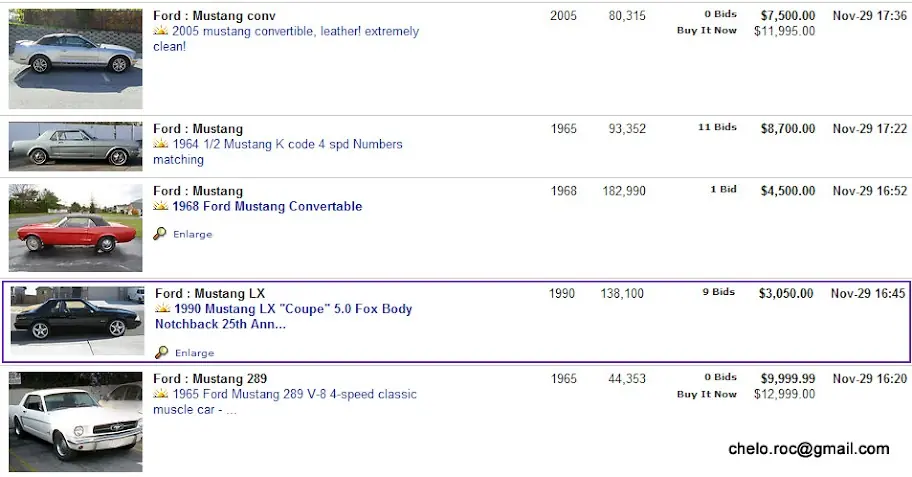The height and width of the screenshot is (477, 912).
Task: Click the red 1968 Mustang convertible photo
Action: click(76, 227)
